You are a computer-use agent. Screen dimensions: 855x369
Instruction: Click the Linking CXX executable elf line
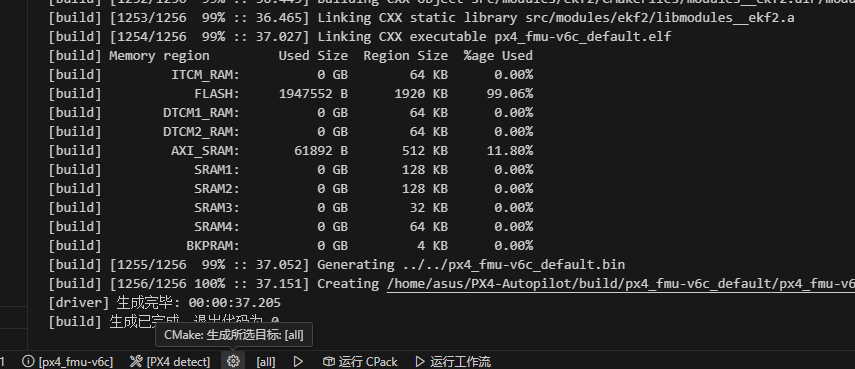(360, 37)
